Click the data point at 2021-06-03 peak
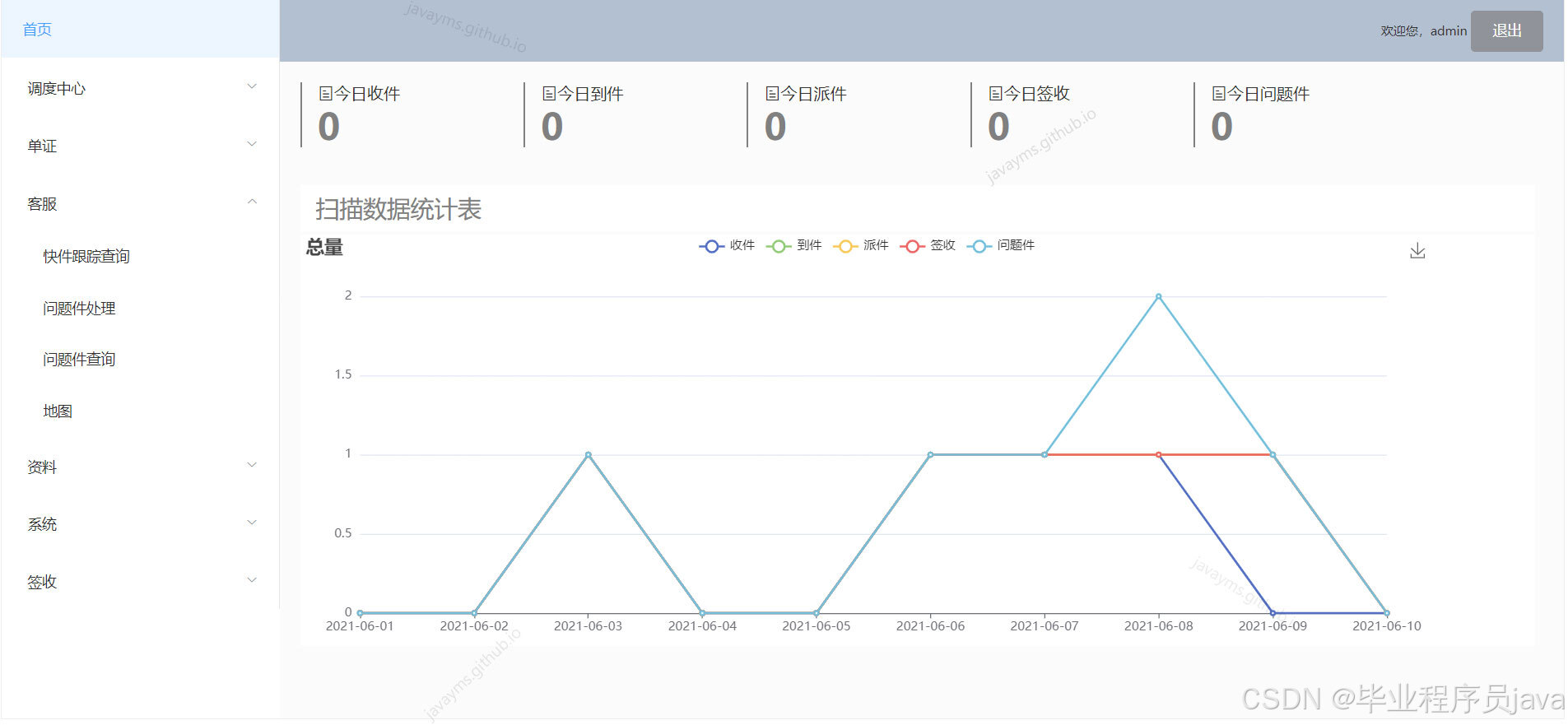 588,454
